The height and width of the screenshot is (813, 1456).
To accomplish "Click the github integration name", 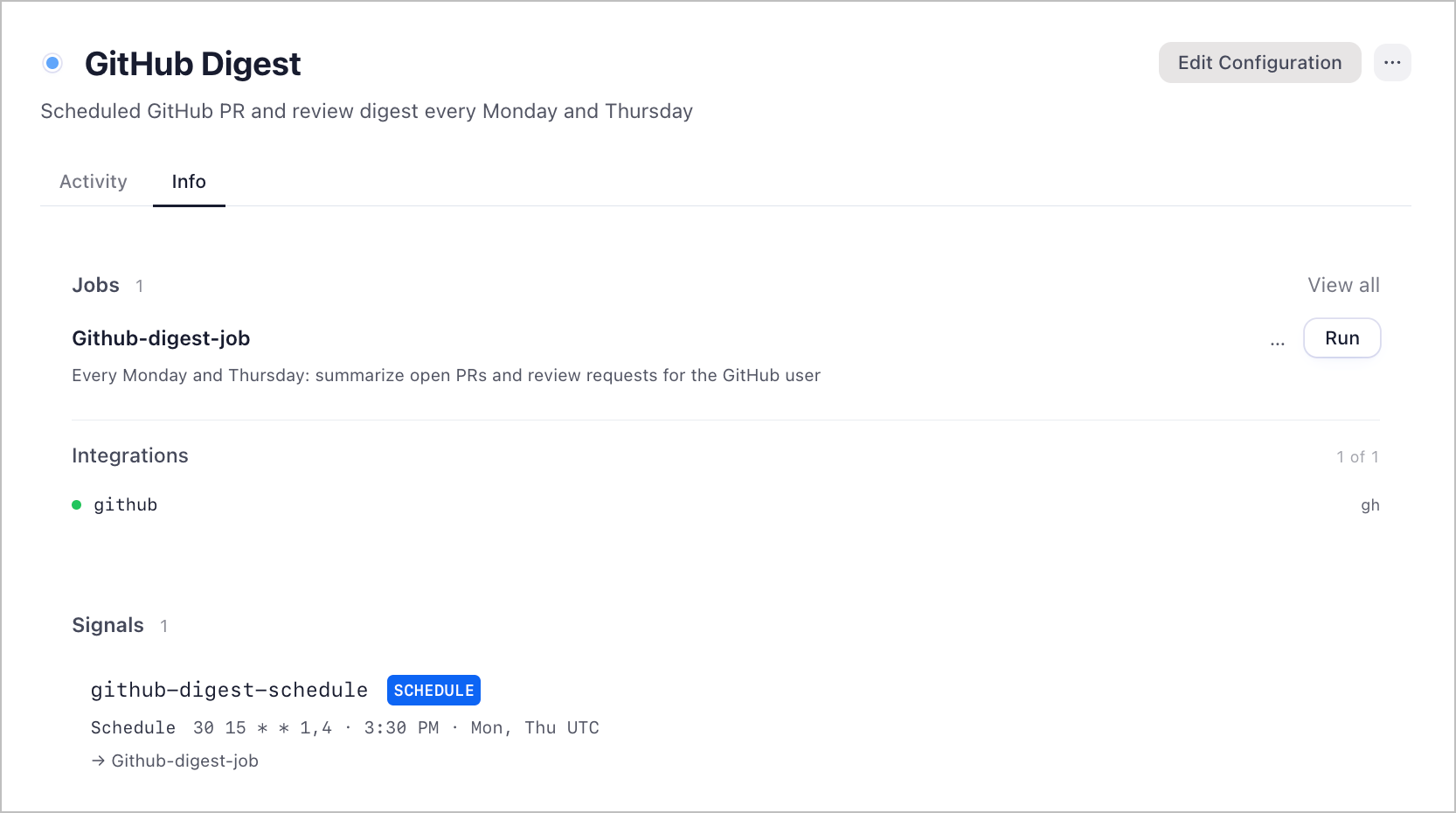I will coord(126,505).
